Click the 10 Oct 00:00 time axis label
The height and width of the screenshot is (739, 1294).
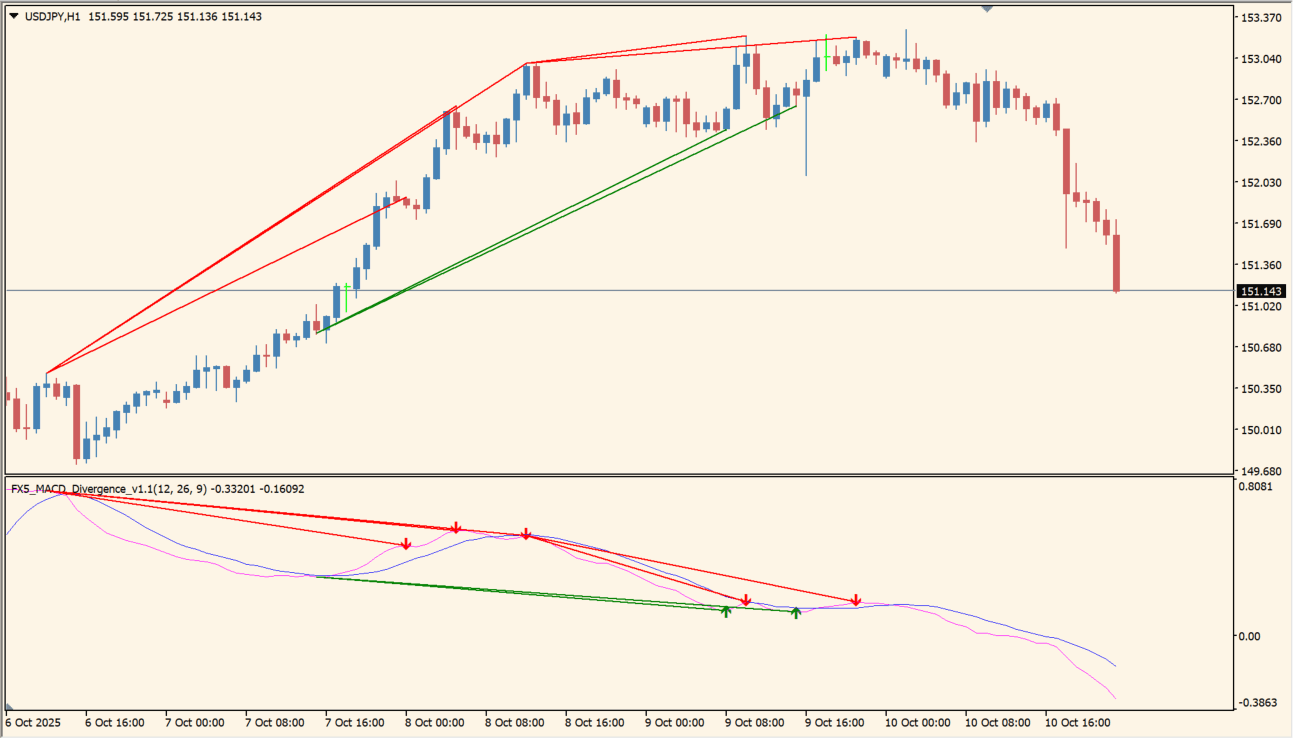[x=916, y=722]
